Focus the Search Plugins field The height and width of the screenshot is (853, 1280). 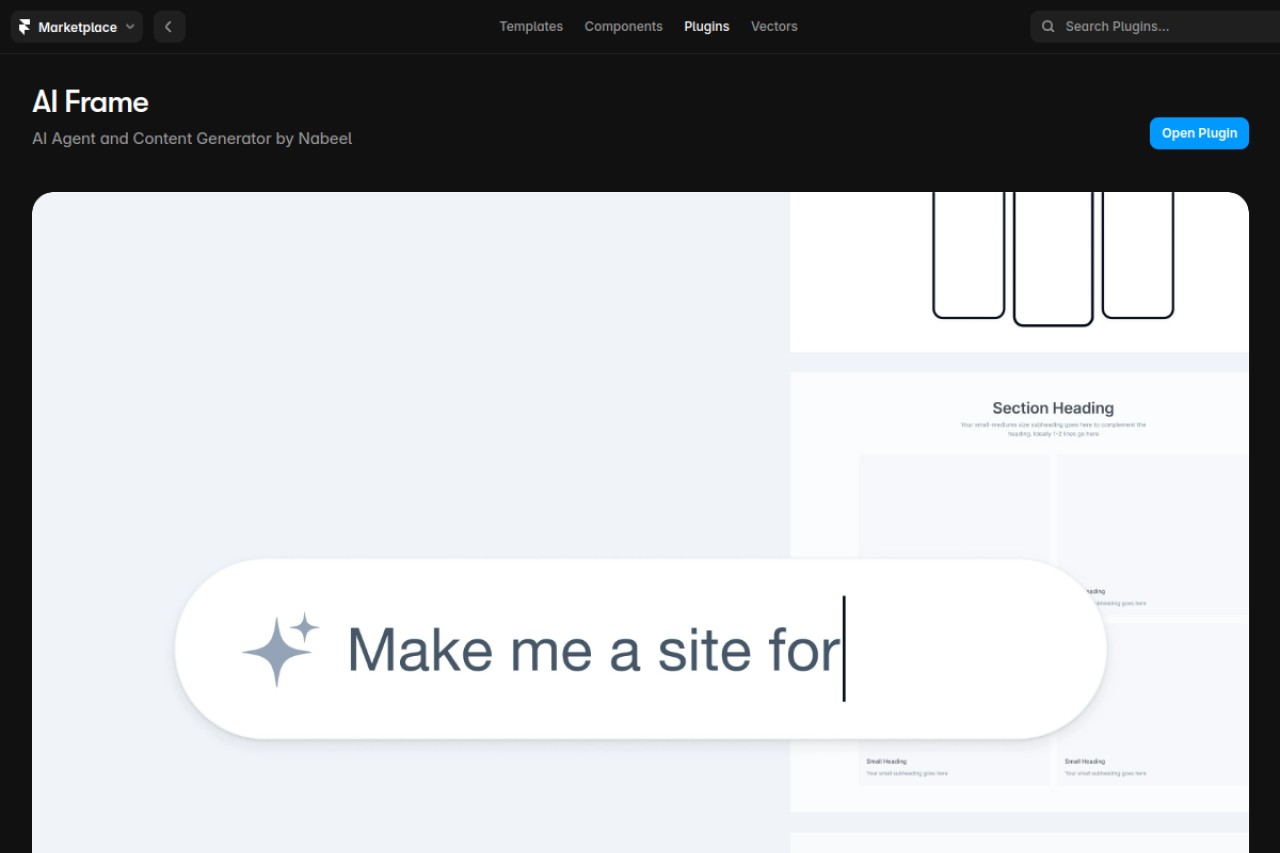click(1155, 27)
